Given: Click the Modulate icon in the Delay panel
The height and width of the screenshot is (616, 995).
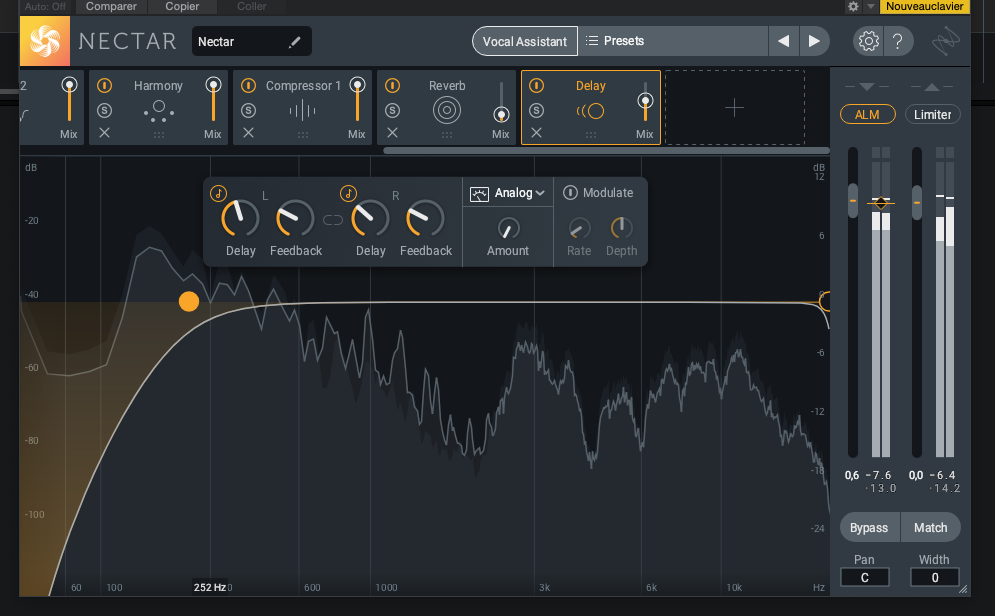Looking at the screenshot, I should (x=570, y=192).
